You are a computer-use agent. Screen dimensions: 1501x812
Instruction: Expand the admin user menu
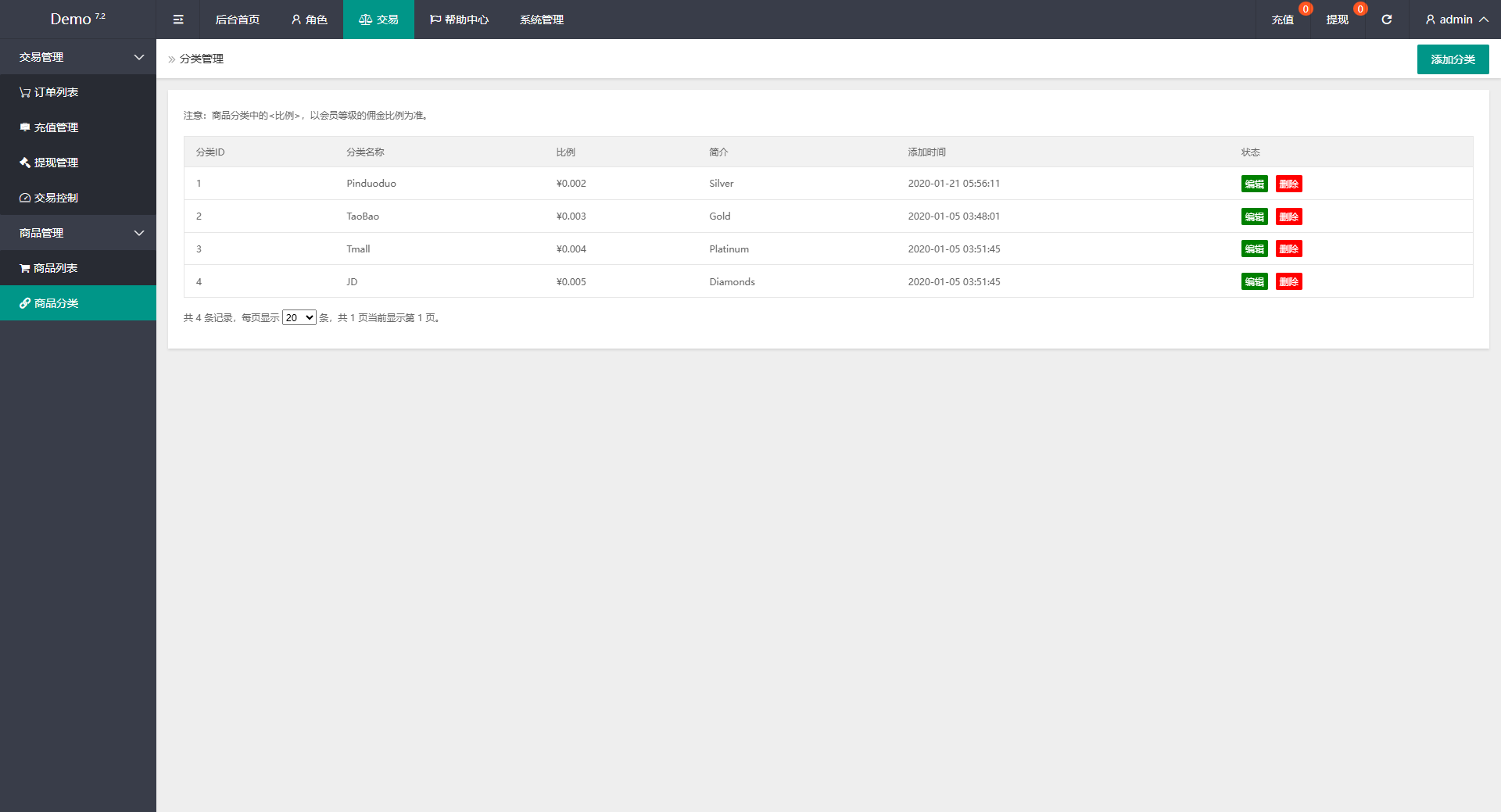click(x=1456, y=20)
